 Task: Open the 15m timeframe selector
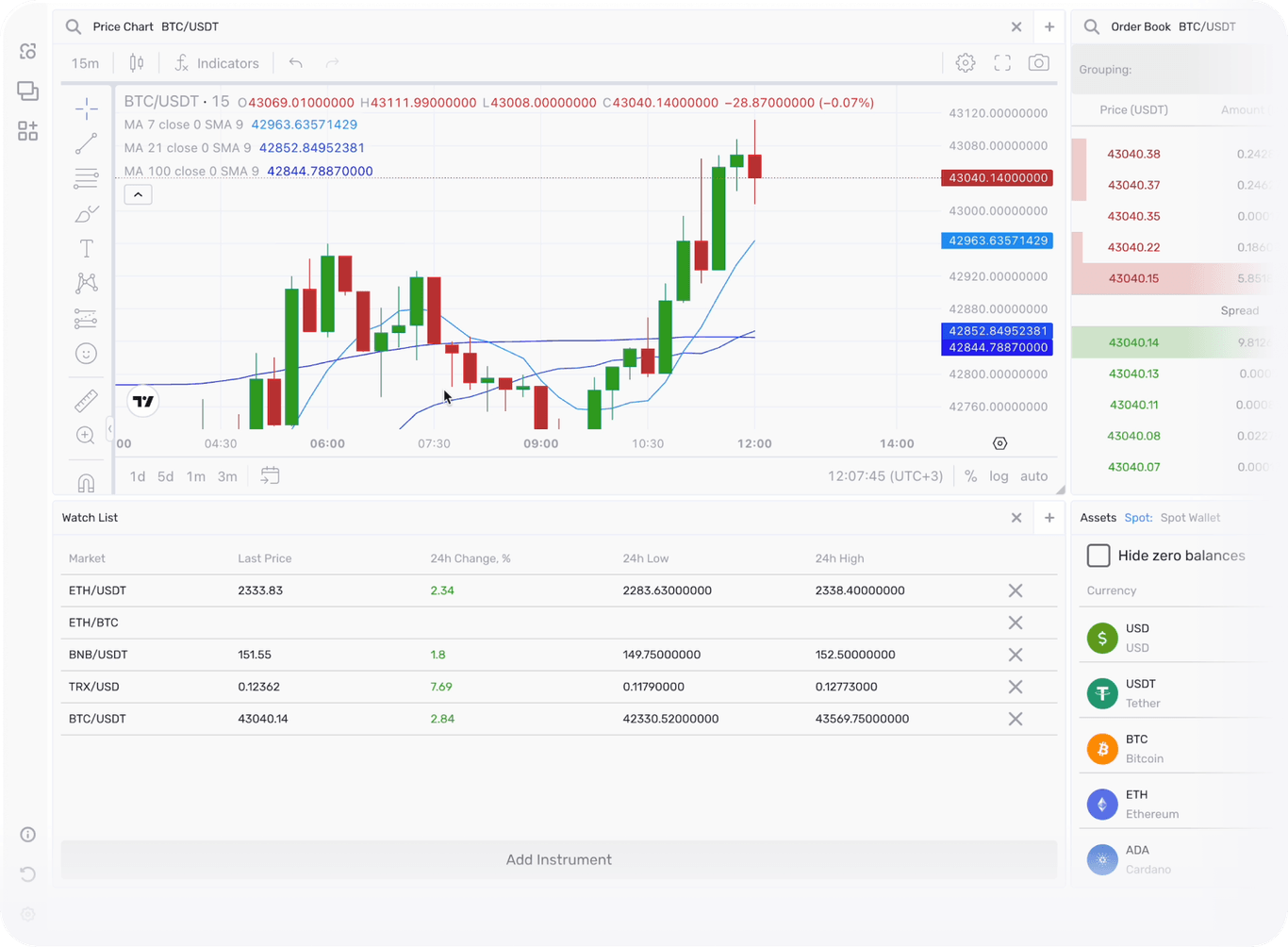click(x=85, y=63)
